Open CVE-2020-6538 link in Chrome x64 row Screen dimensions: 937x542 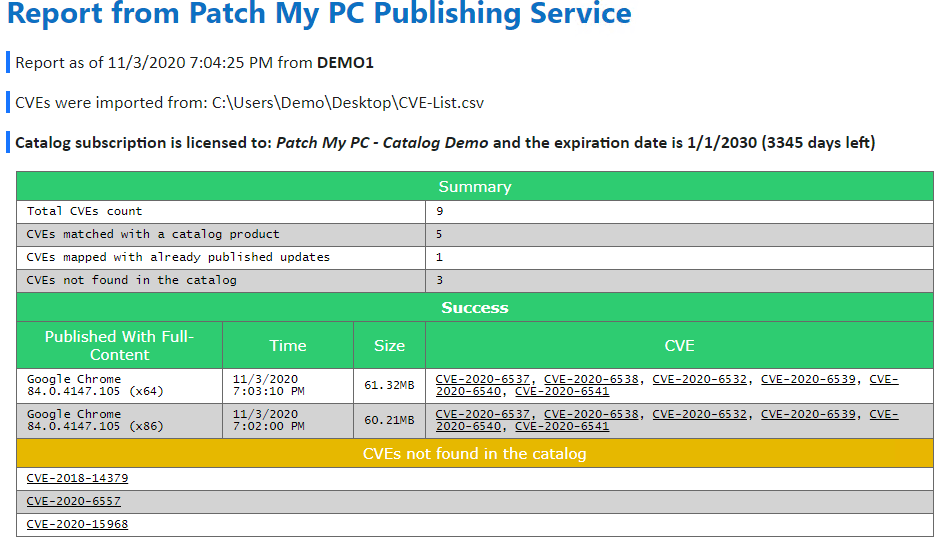[591, 379]
